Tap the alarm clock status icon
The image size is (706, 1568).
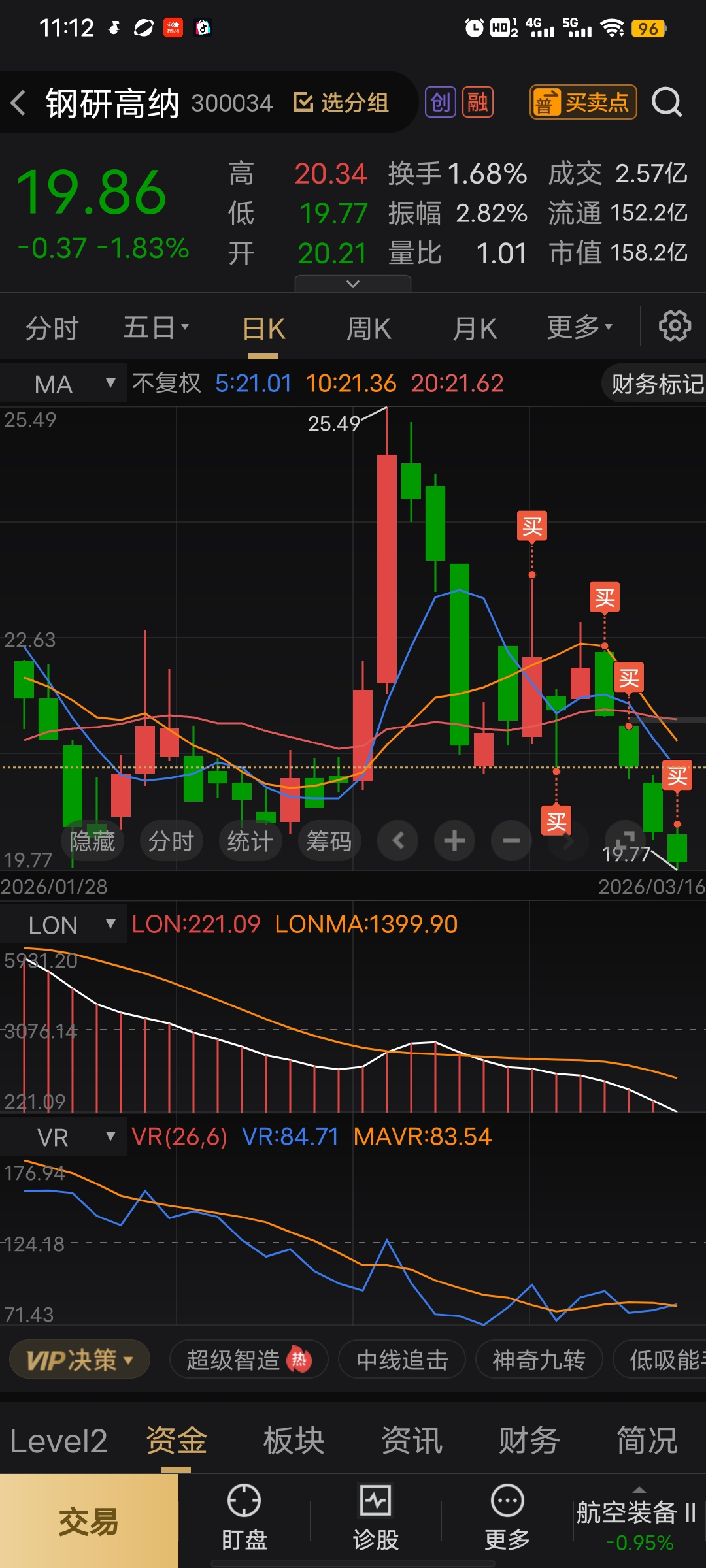click(474, 27)
